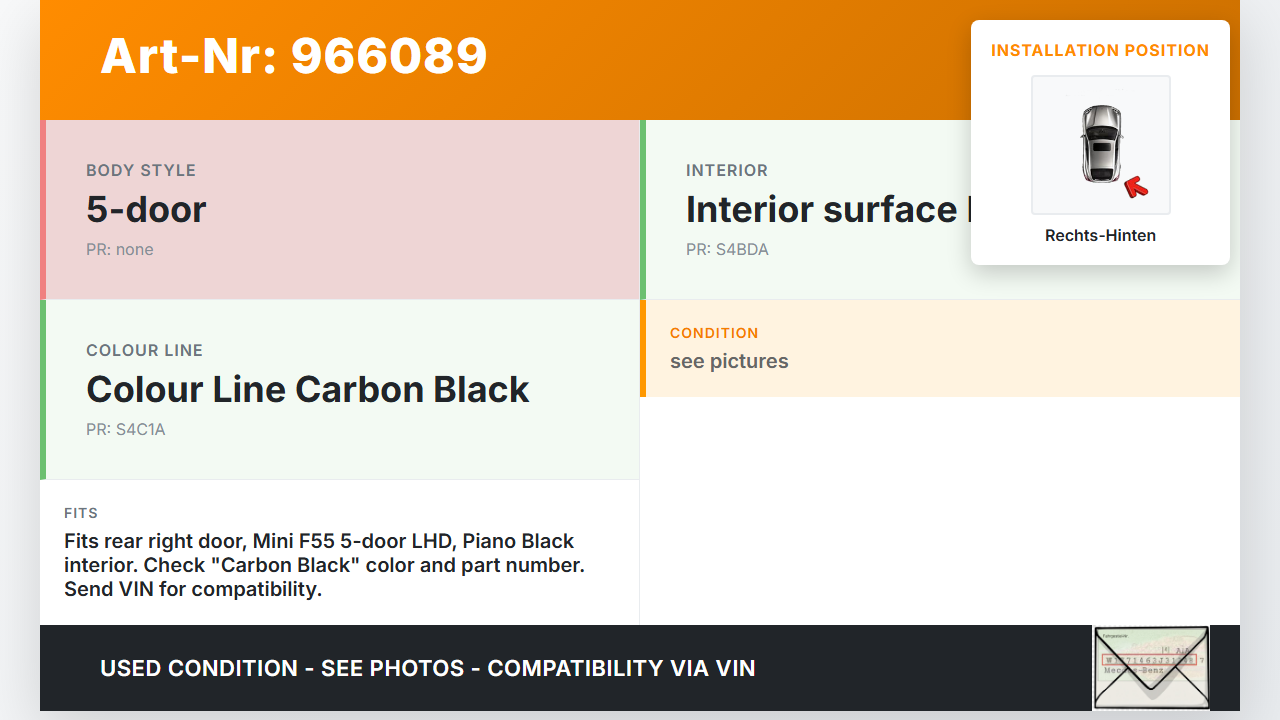Click the Art-Nr: 966089 heading
1280x720 pixels.
(294, 56)
